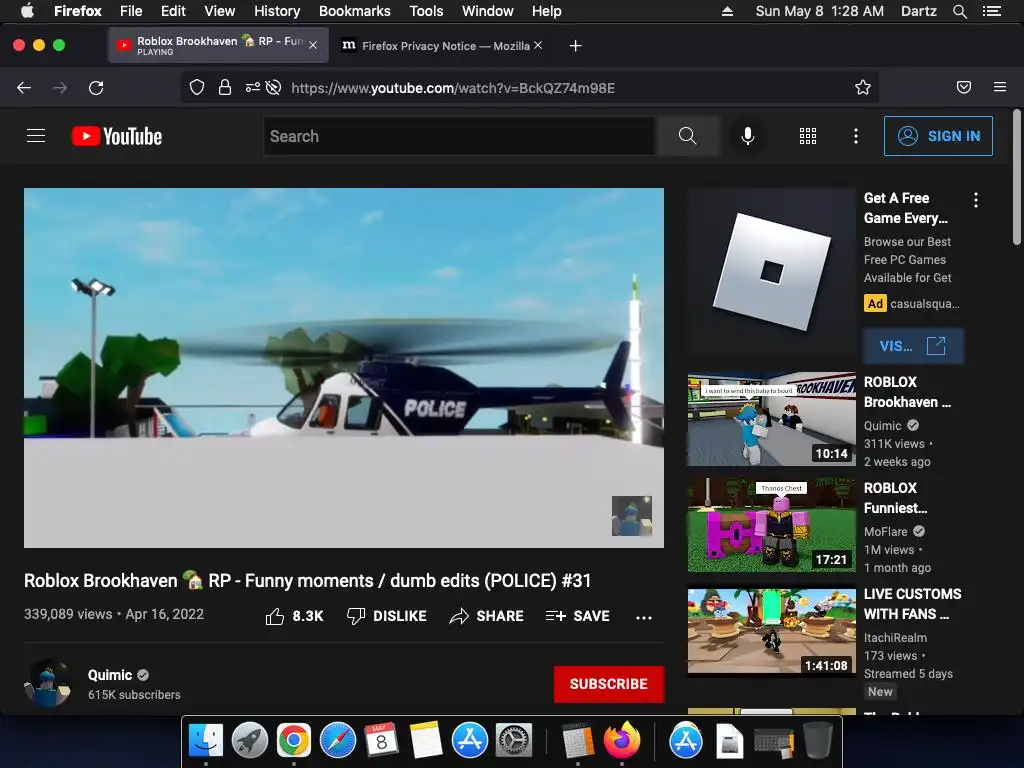Open the Firefox application hamburger menu
This screenshot has width=1024, height=768.
tap(1000, 88)
